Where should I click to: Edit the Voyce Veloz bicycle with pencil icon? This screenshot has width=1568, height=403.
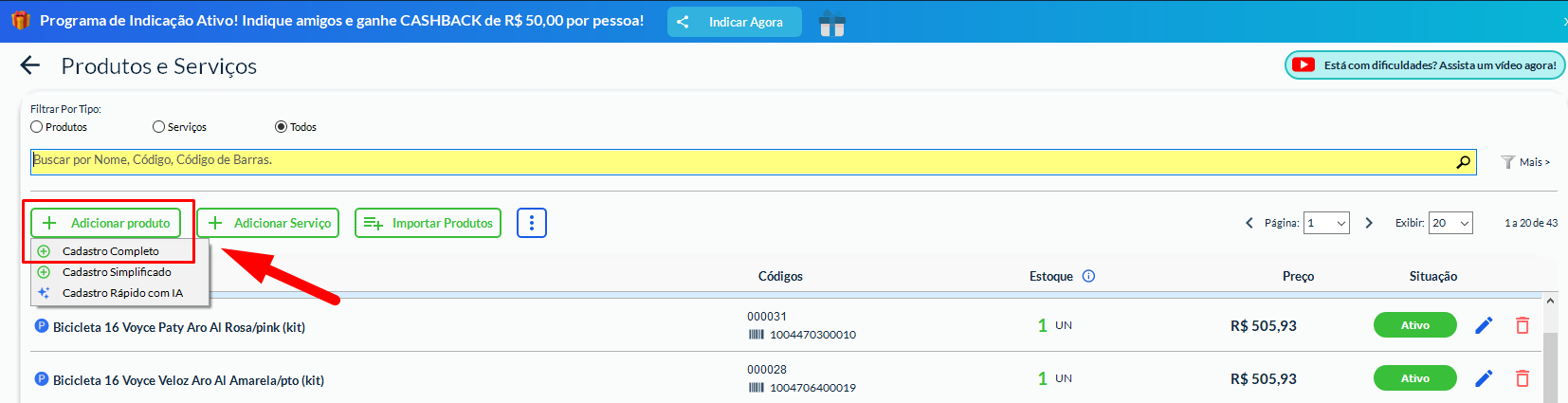(1484, 378)
